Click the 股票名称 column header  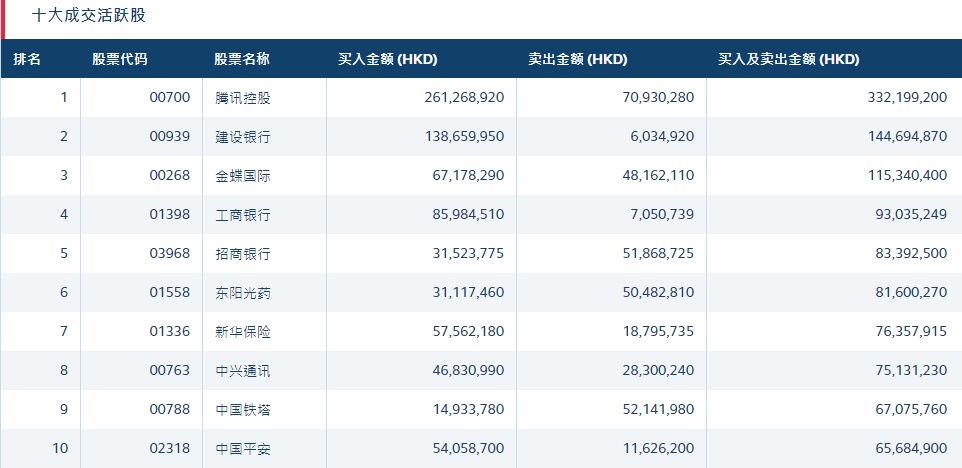242,59
